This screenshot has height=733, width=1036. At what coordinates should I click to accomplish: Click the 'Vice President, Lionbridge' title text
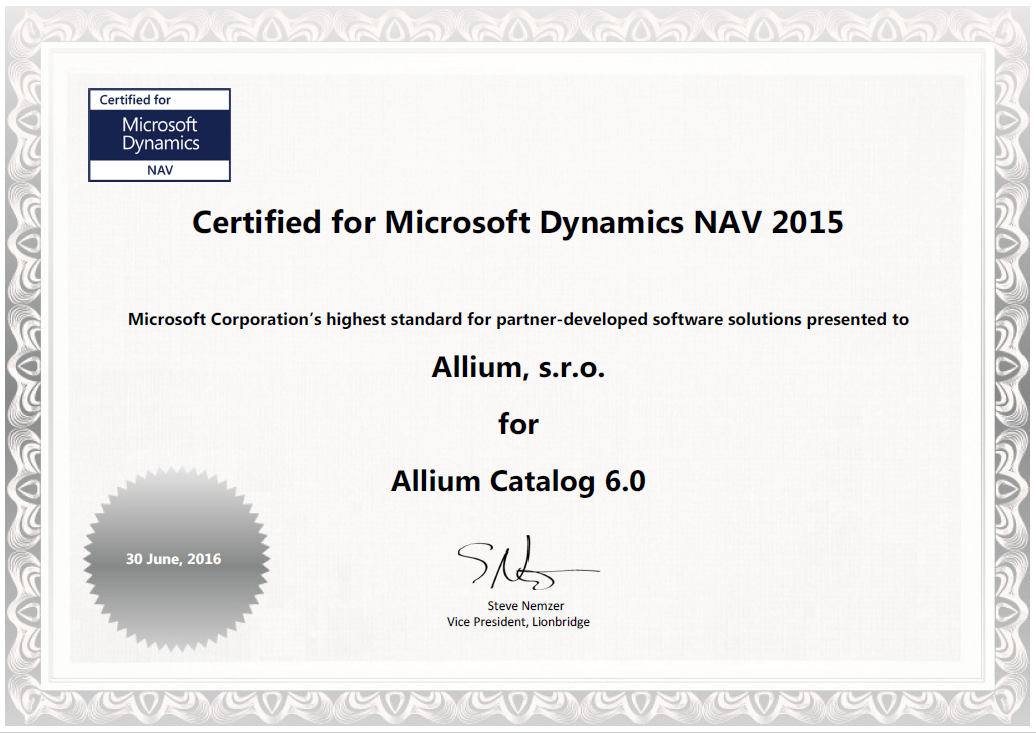[518, 622]
